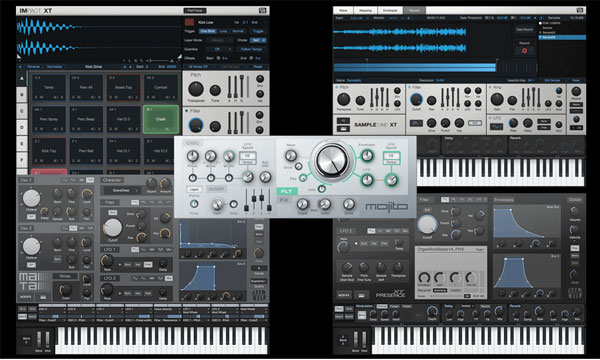Viewport: 600px width, 360px height.
Task: Trigger the Cymbal pad in Impact XT
Action: tap(161, 88)
